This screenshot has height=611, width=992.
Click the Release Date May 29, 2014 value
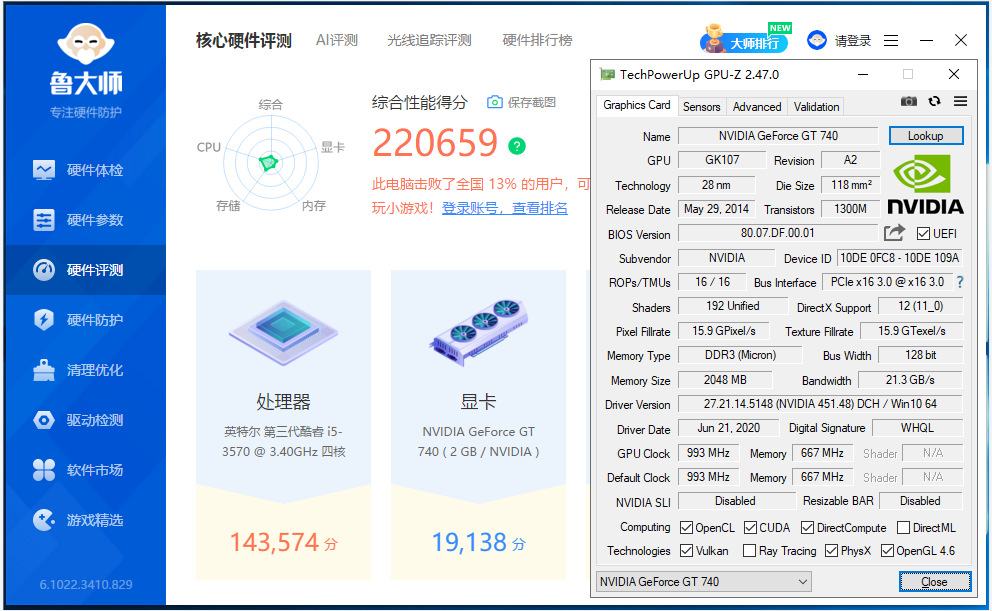click(x=716, y=209)
